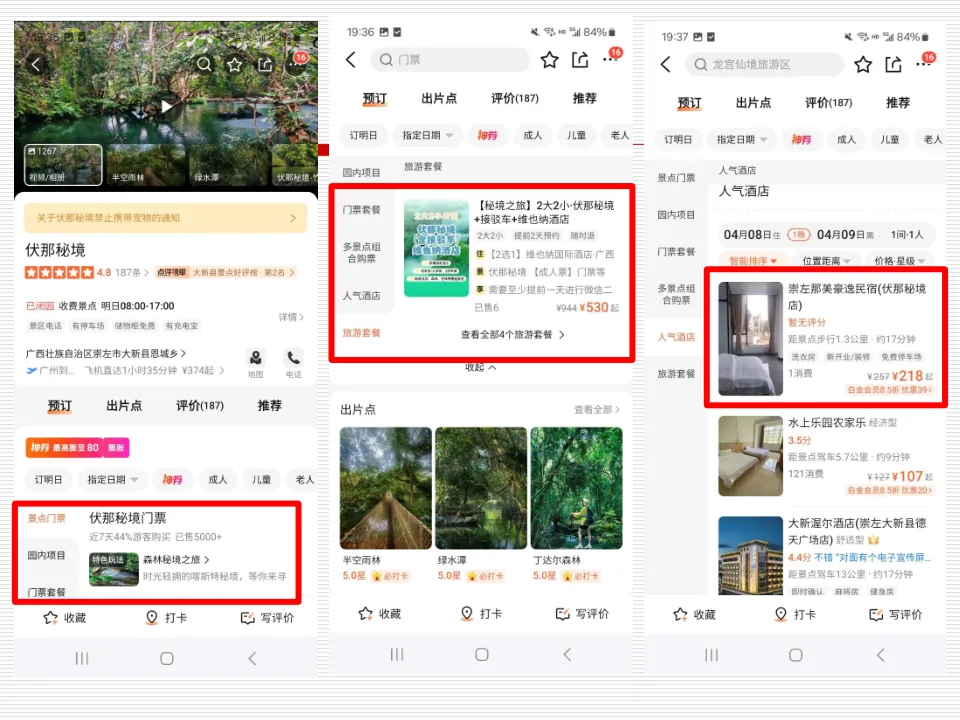Viewport: 960px width, 720px height.
Task: Star the 龙宫仙境旅游区 page
Action: 862,64
